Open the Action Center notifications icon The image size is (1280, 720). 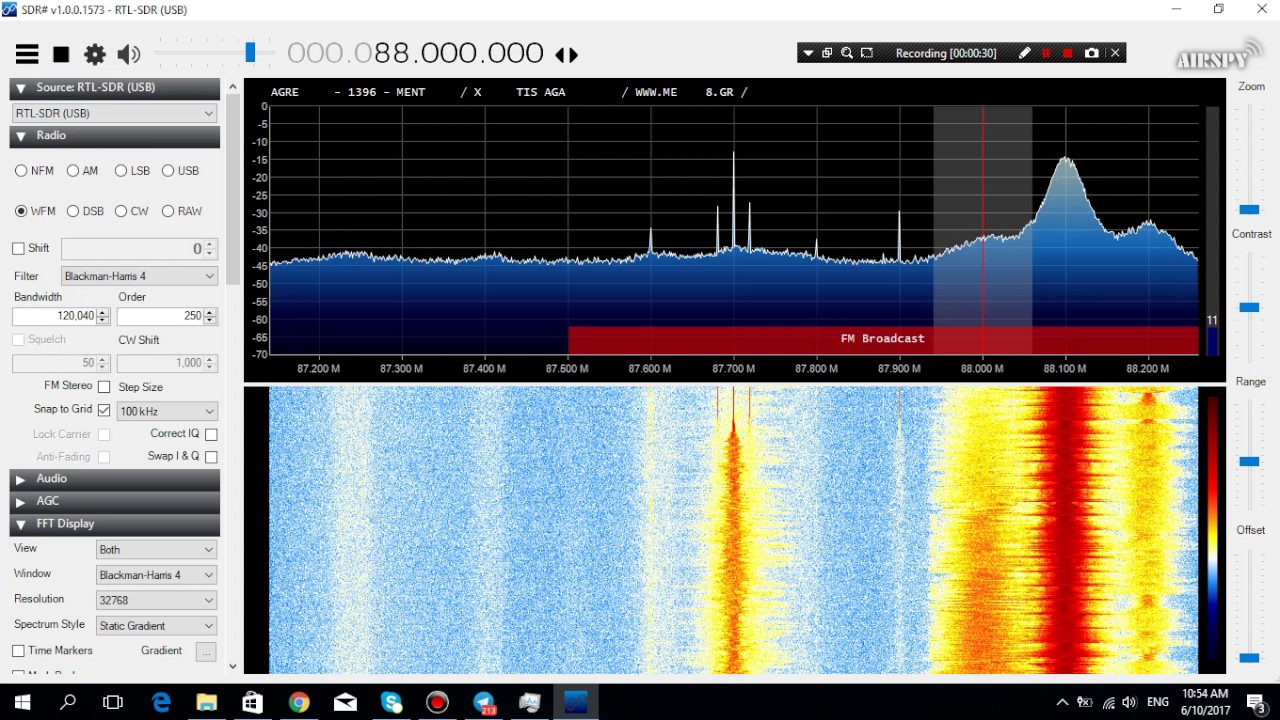1256,702
